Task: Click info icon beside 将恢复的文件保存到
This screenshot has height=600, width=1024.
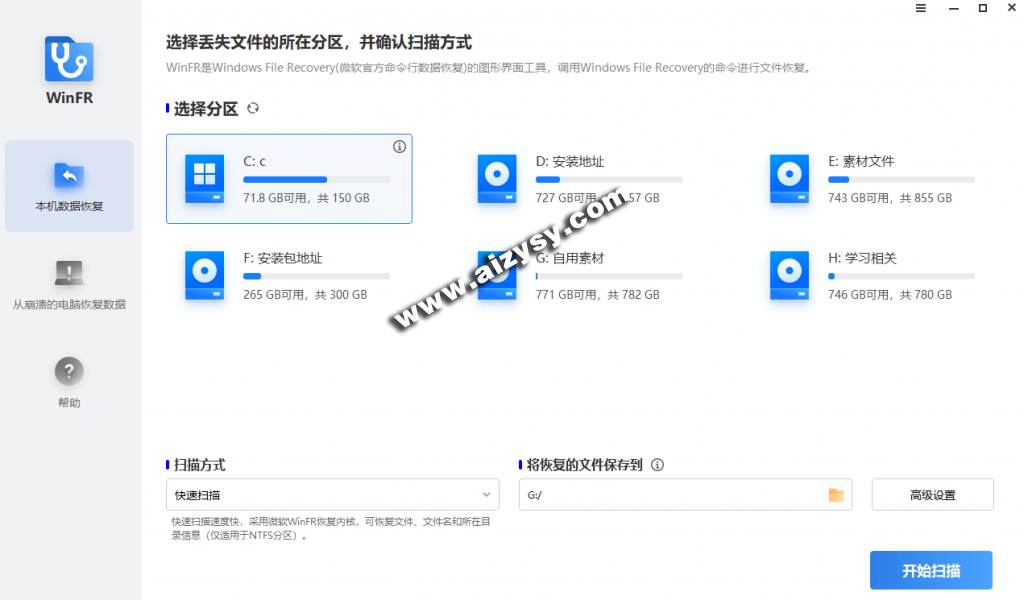Action: 657,465
